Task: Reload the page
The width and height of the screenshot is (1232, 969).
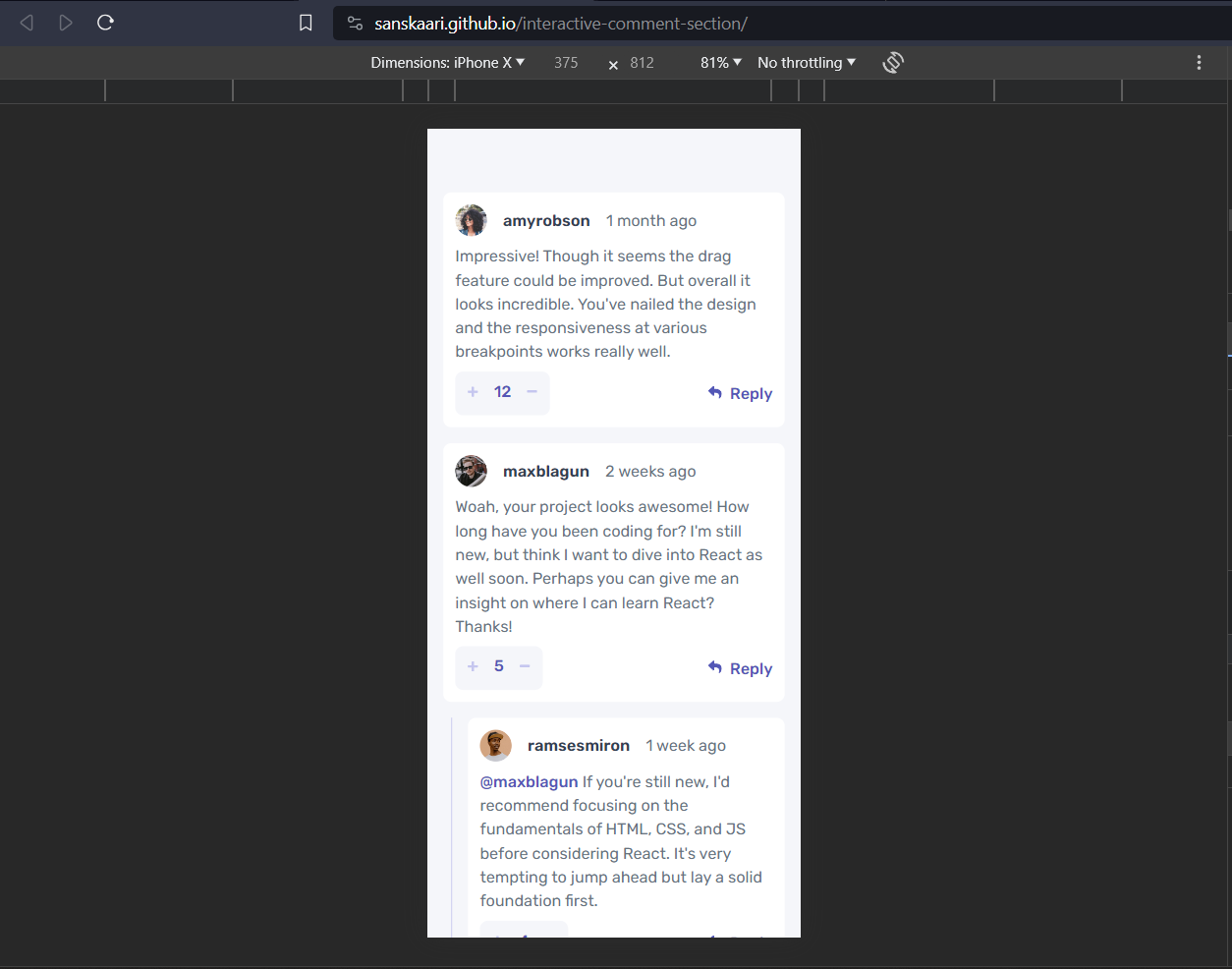Action: (x=105, y=23)
